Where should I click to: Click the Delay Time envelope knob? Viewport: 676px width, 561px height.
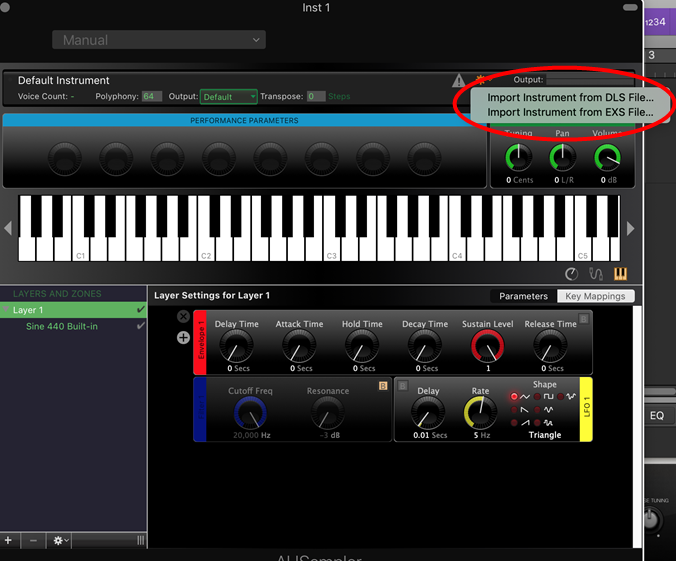pyautogui.click(x=236, y=346)
